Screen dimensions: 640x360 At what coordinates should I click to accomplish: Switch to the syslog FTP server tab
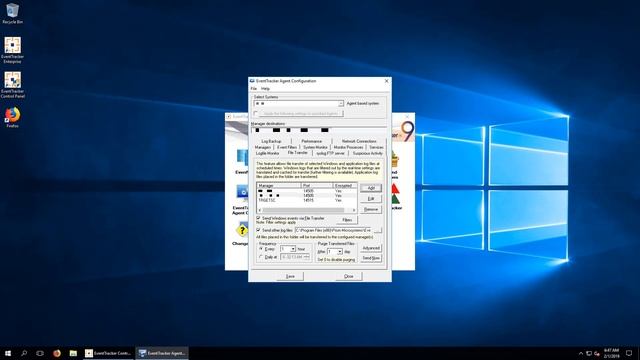point(330,153)
